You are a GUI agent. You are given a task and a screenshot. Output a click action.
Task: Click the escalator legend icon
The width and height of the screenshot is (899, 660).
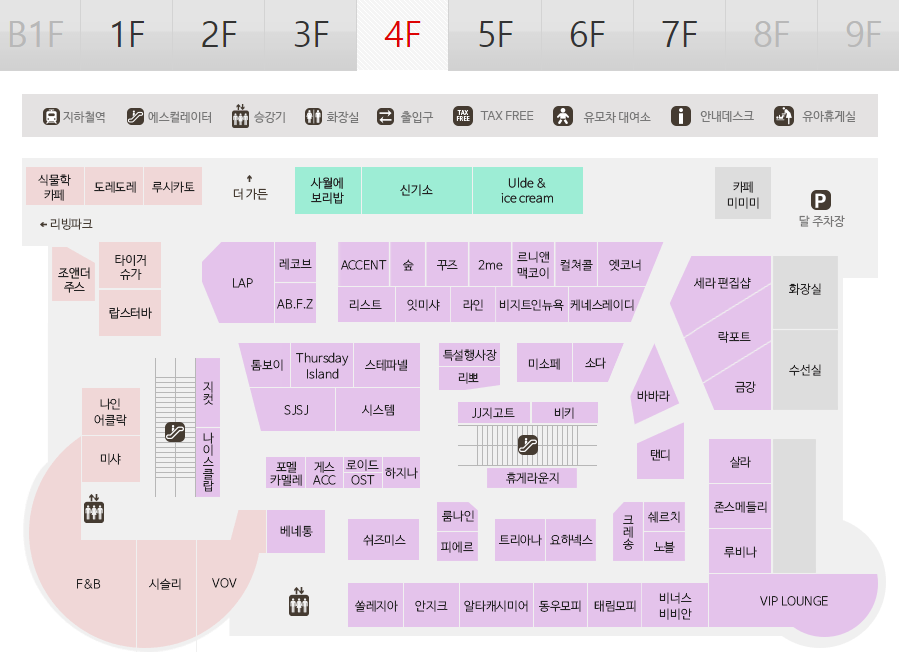tap(135, 116)
